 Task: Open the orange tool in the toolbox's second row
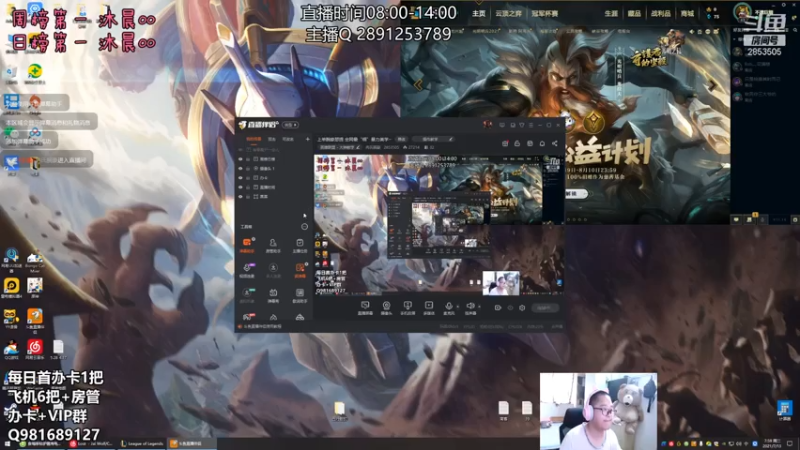299,269
